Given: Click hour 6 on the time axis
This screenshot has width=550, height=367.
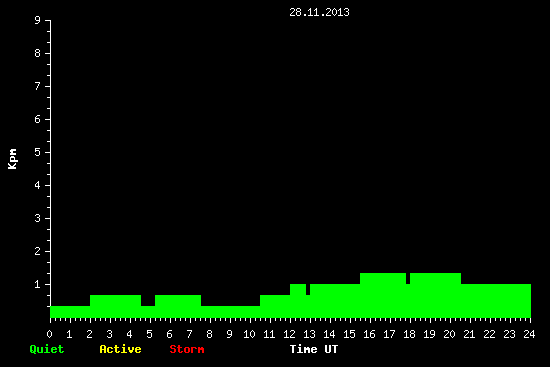Looking at the screenshot, I should [169, 334].
